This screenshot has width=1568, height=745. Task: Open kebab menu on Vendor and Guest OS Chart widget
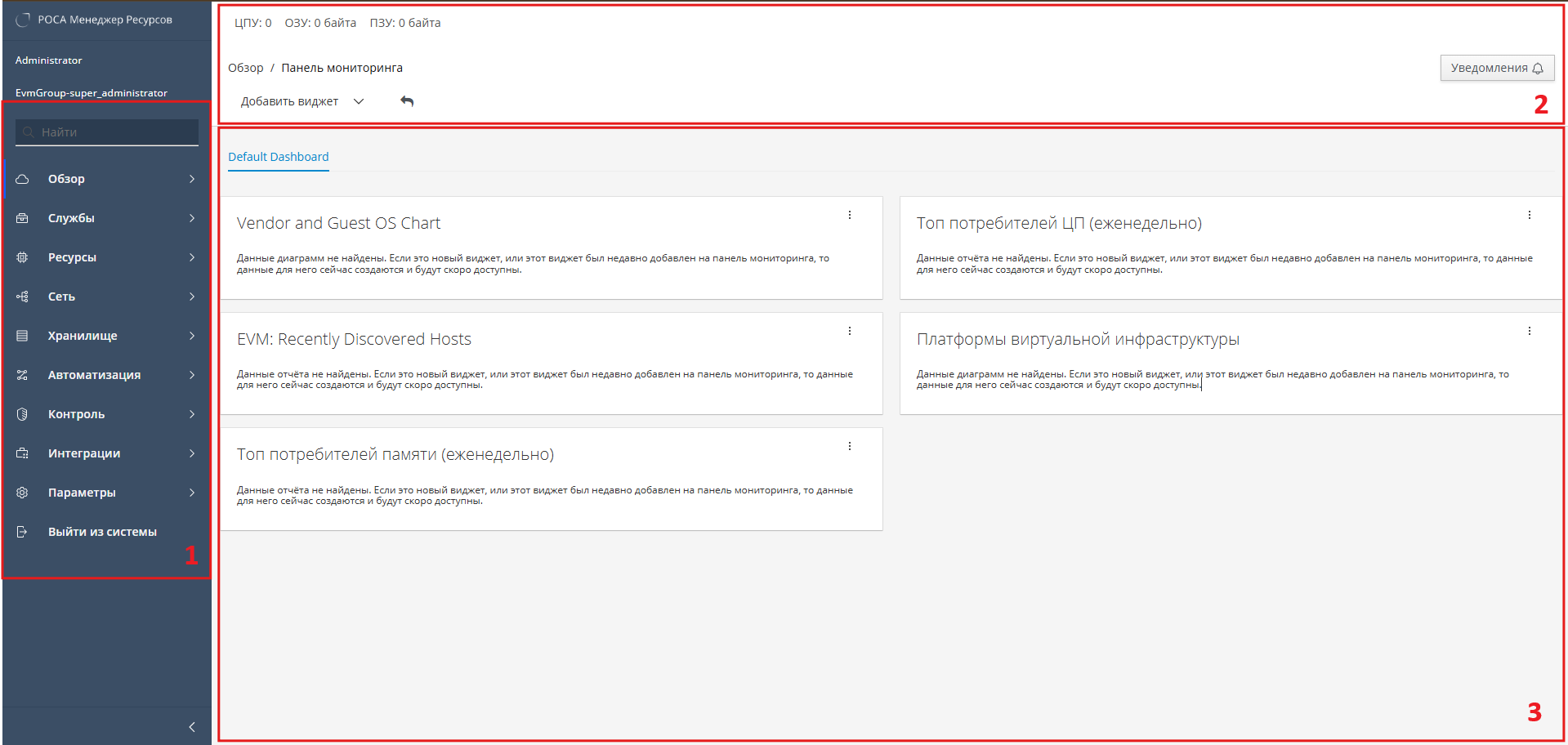point(850,215)
